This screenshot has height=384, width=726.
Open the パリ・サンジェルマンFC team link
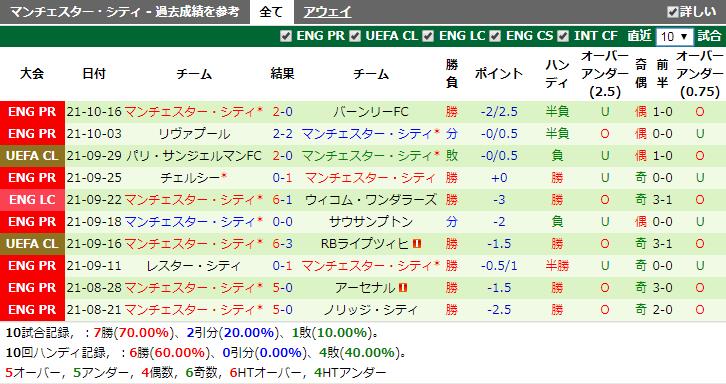[194, 156]
